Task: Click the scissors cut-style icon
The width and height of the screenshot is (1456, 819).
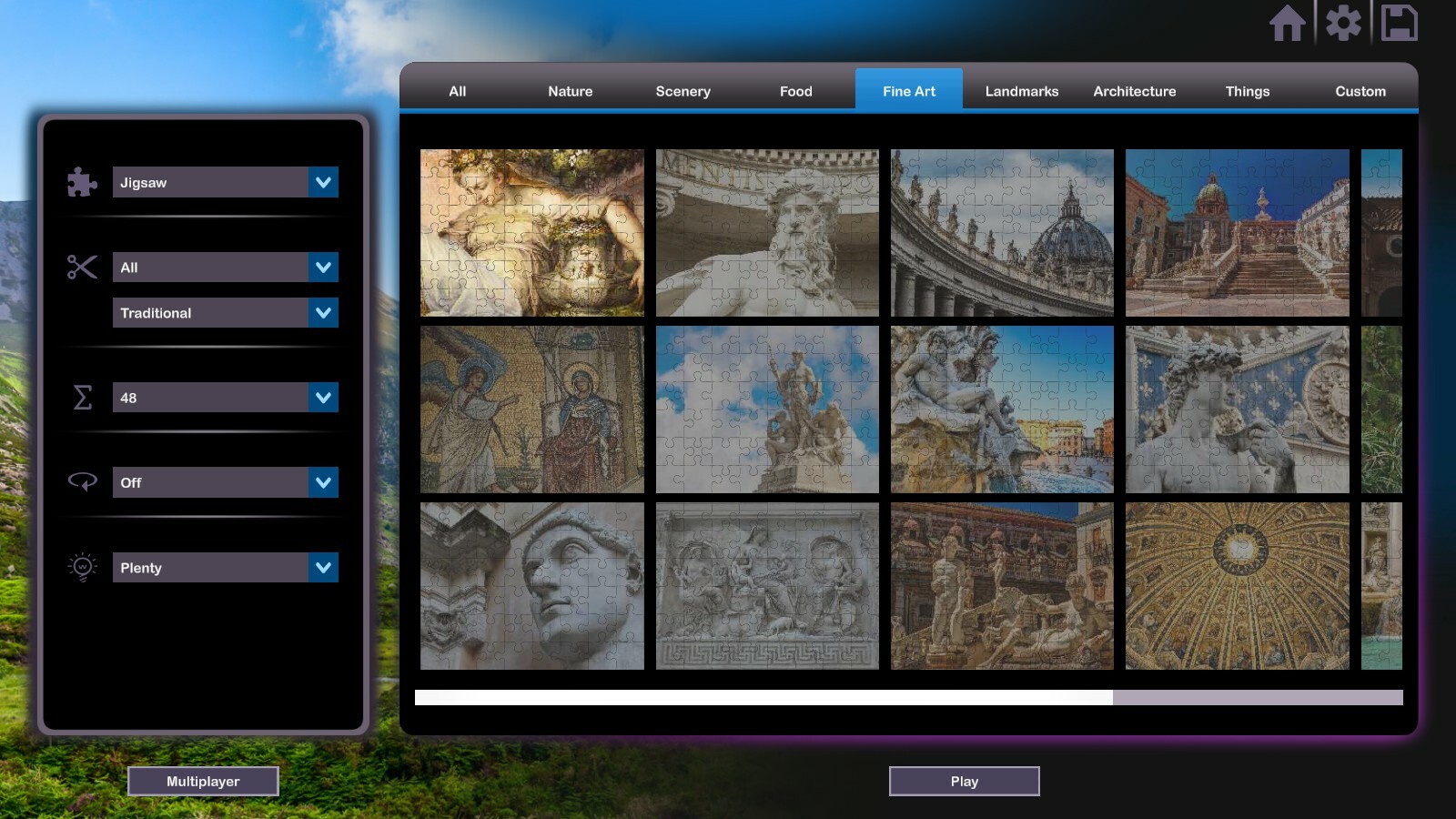Action: [81, 267]
